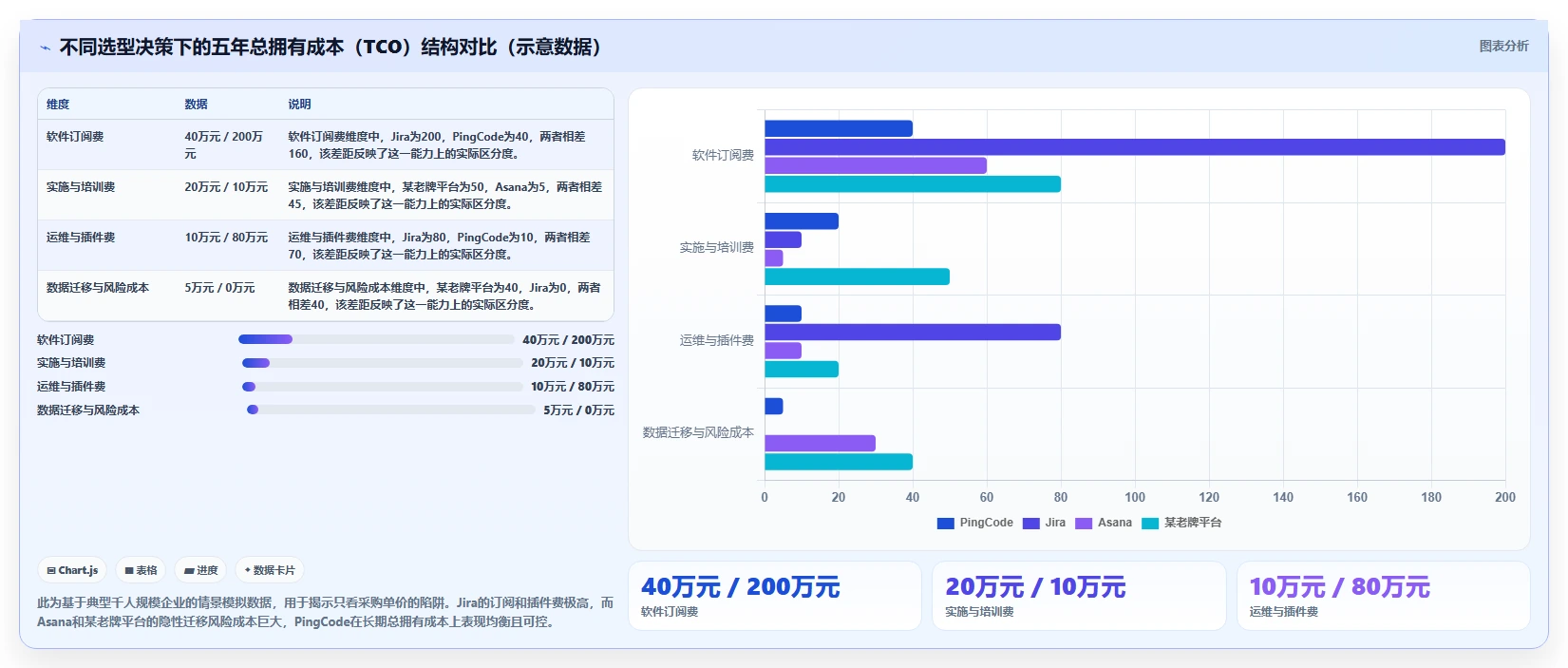
Task: Click the 40万元 / 200万元 value beside the progress bar
Action: pos(568,340)
